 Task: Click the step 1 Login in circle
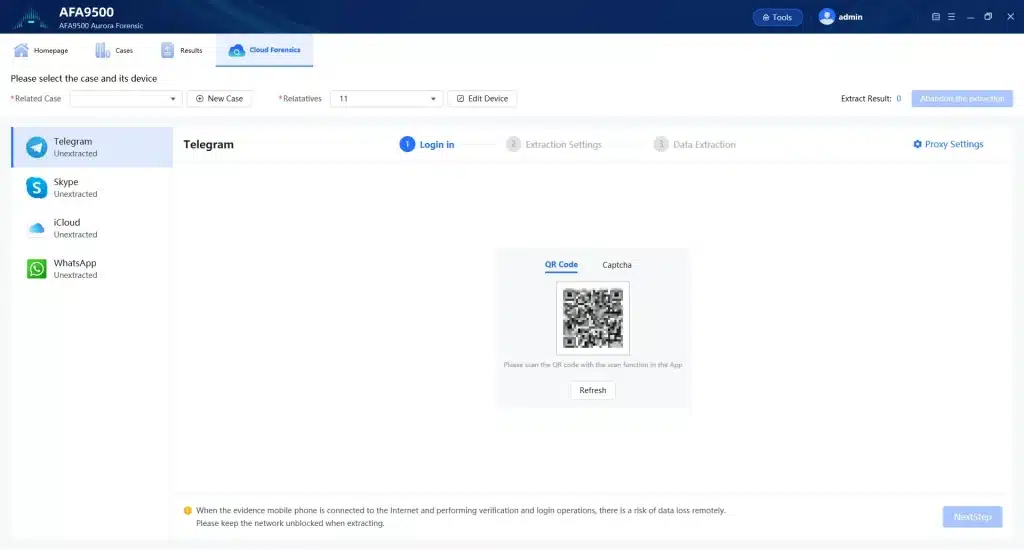[x=407, y=144]
